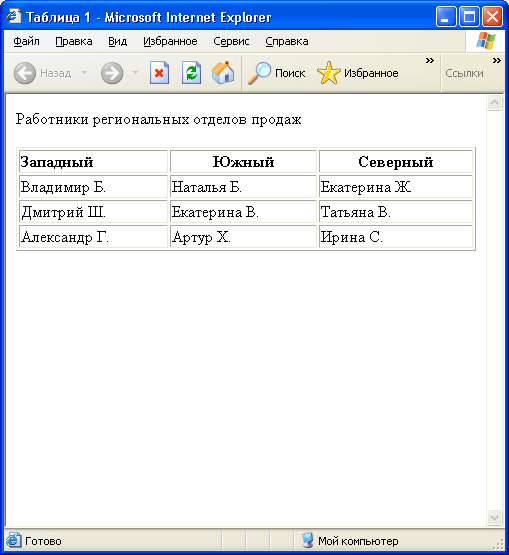Open the Вид menu
509x555 pixels.
pos(118,41)
